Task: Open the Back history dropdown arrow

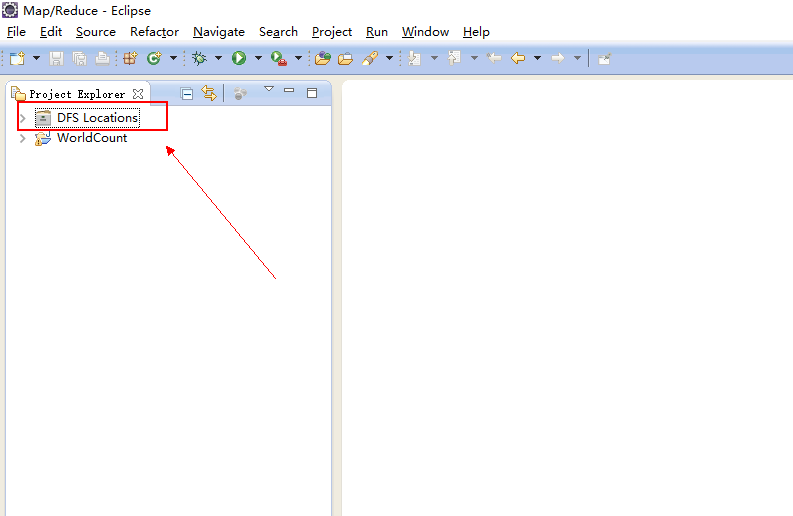Action: [x=538, y=58]
